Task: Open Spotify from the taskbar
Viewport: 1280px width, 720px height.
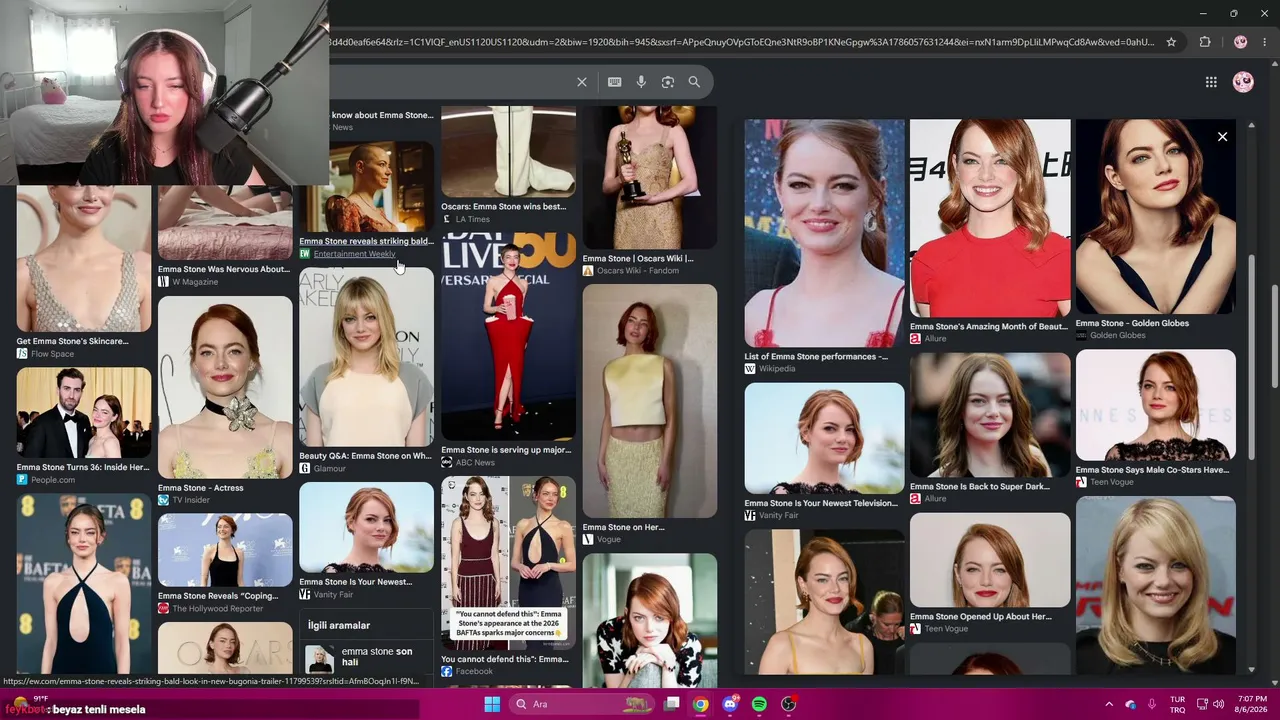Action: click(x=759, y=704)
